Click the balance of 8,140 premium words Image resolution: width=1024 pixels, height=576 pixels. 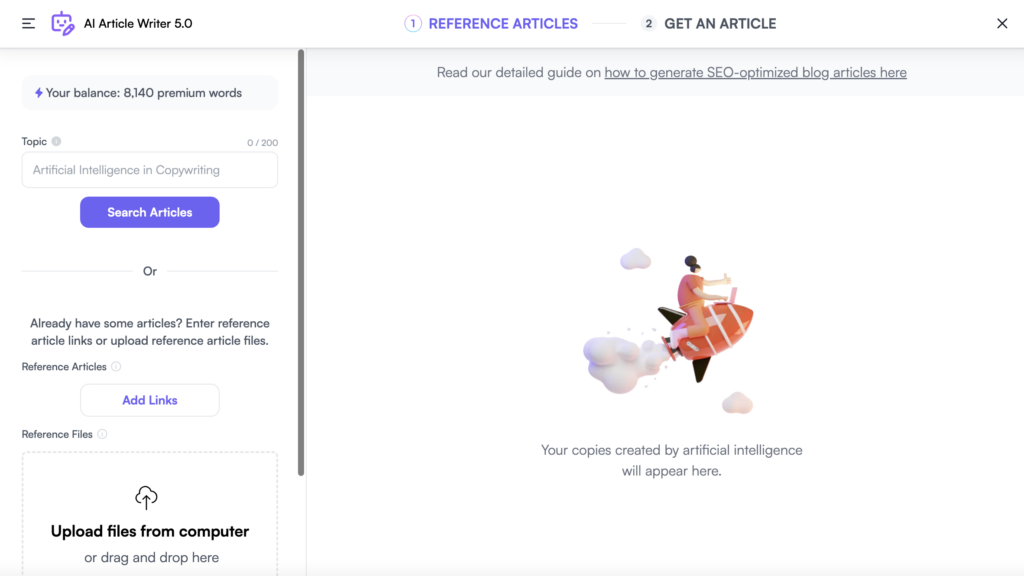coord(150,93)
